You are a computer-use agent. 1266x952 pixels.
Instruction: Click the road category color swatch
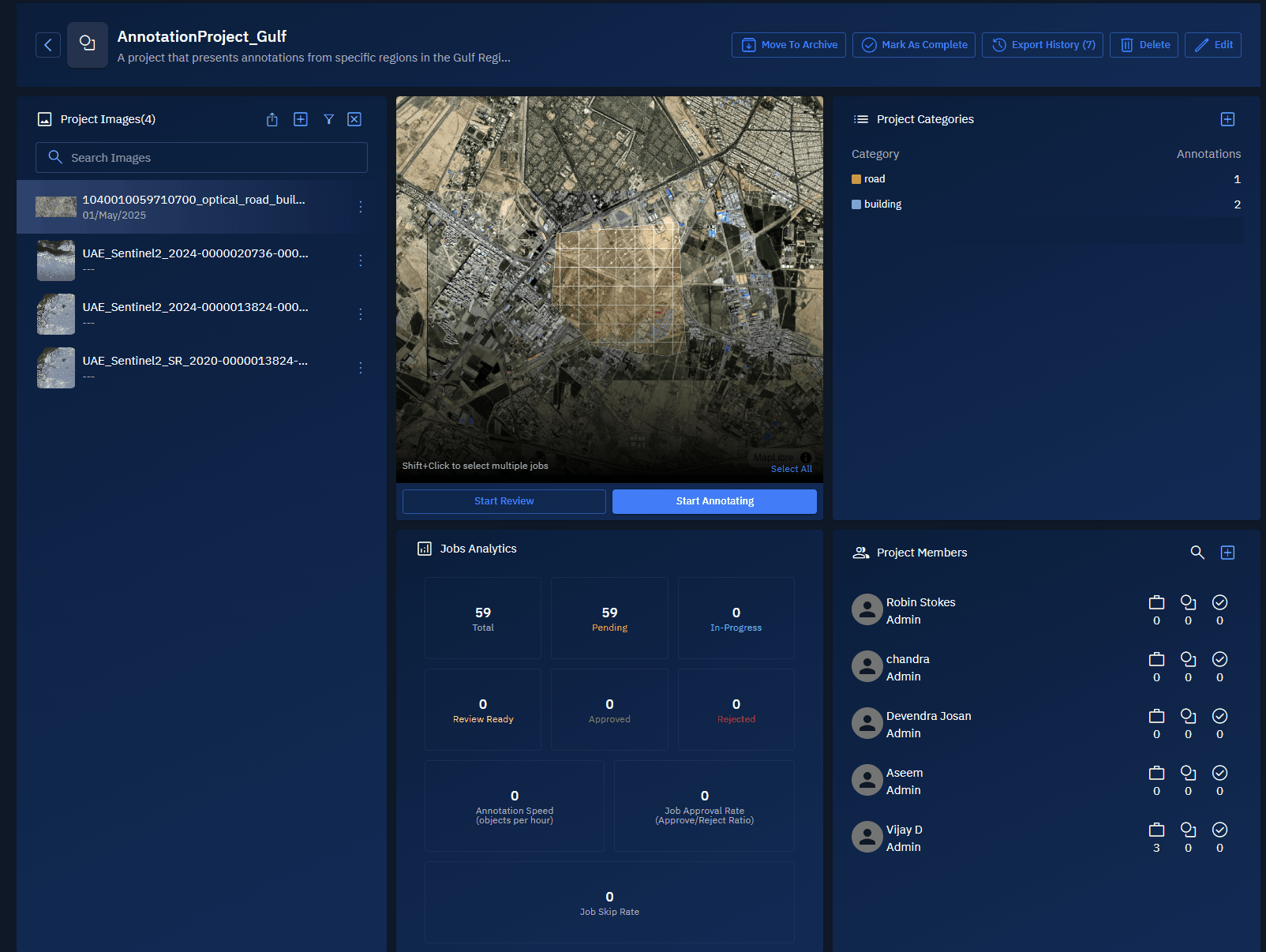[856, 179]
